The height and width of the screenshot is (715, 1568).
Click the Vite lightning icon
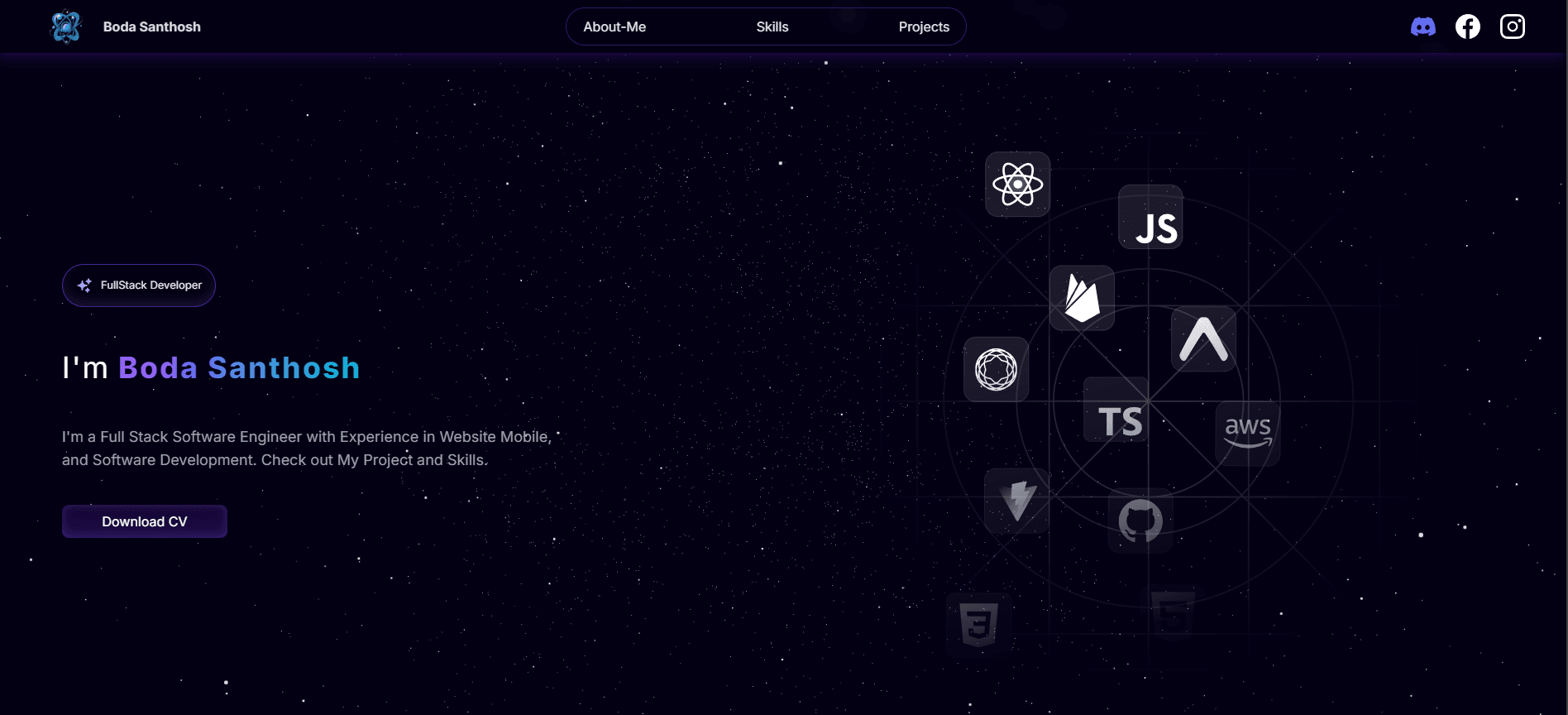tap(1017, 501)
